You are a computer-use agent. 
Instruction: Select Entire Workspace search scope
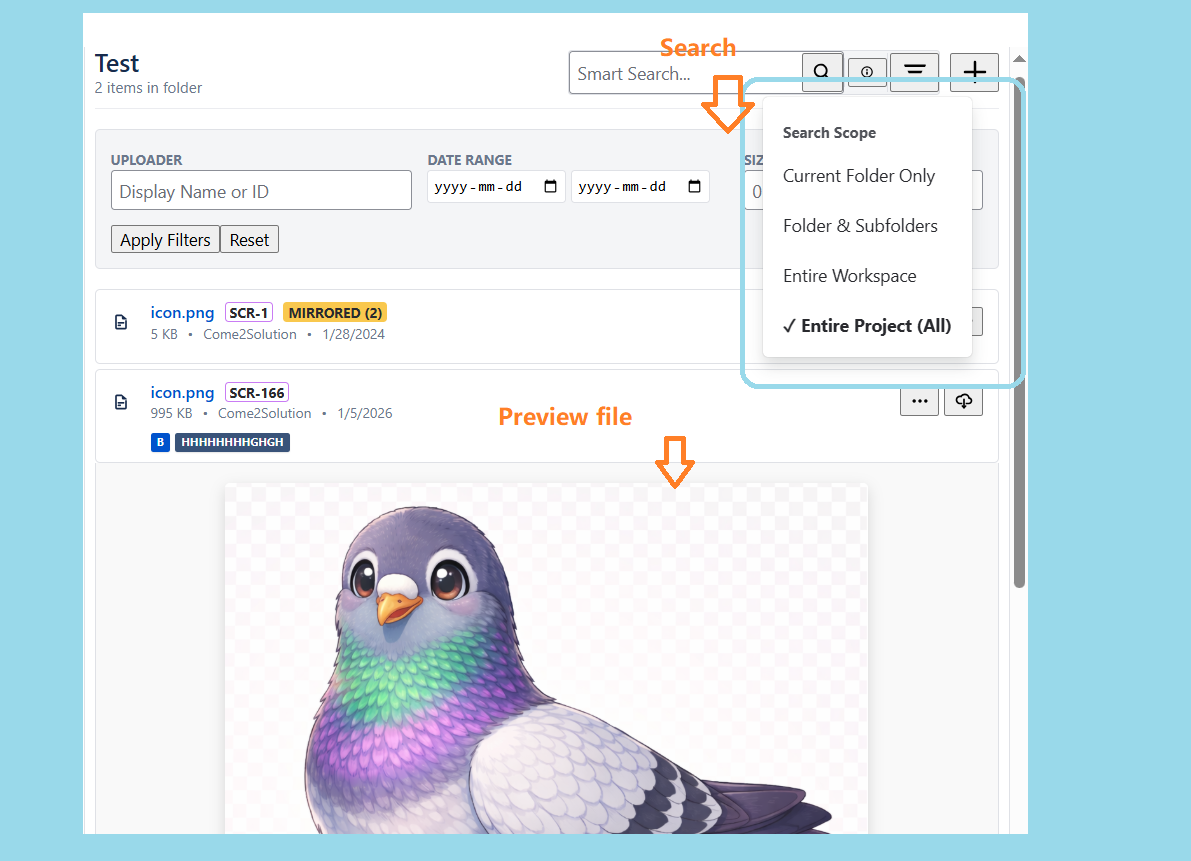(850, 275)
